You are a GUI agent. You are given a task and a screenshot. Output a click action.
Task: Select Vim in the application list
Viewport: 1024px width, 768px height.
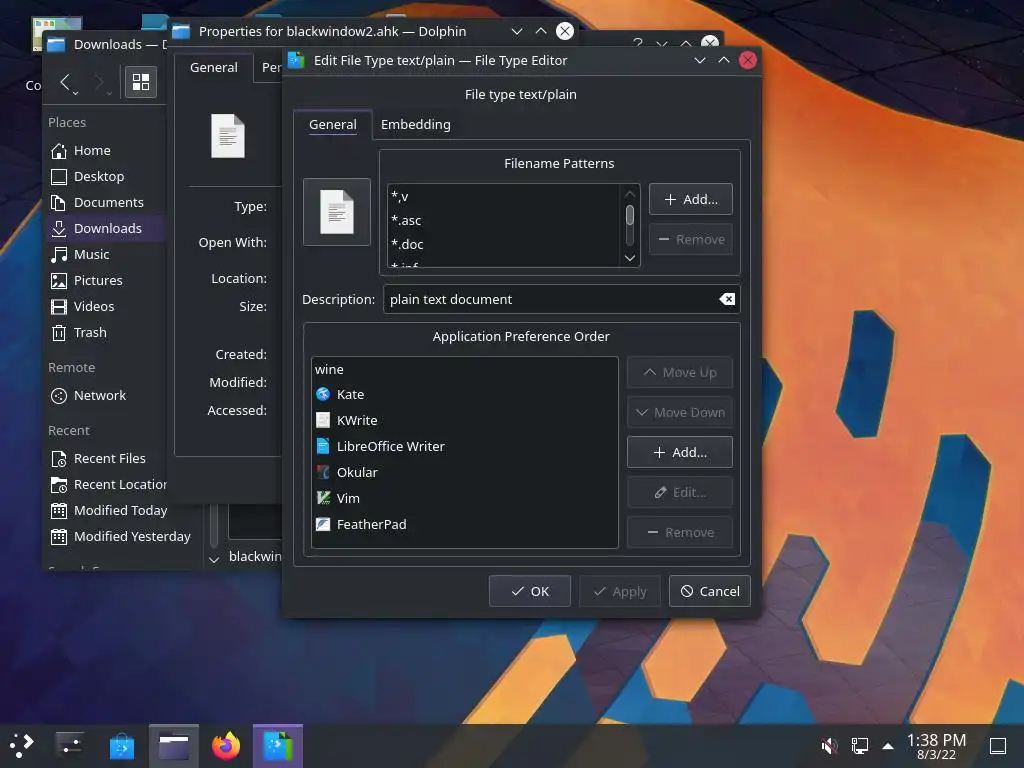464,498
